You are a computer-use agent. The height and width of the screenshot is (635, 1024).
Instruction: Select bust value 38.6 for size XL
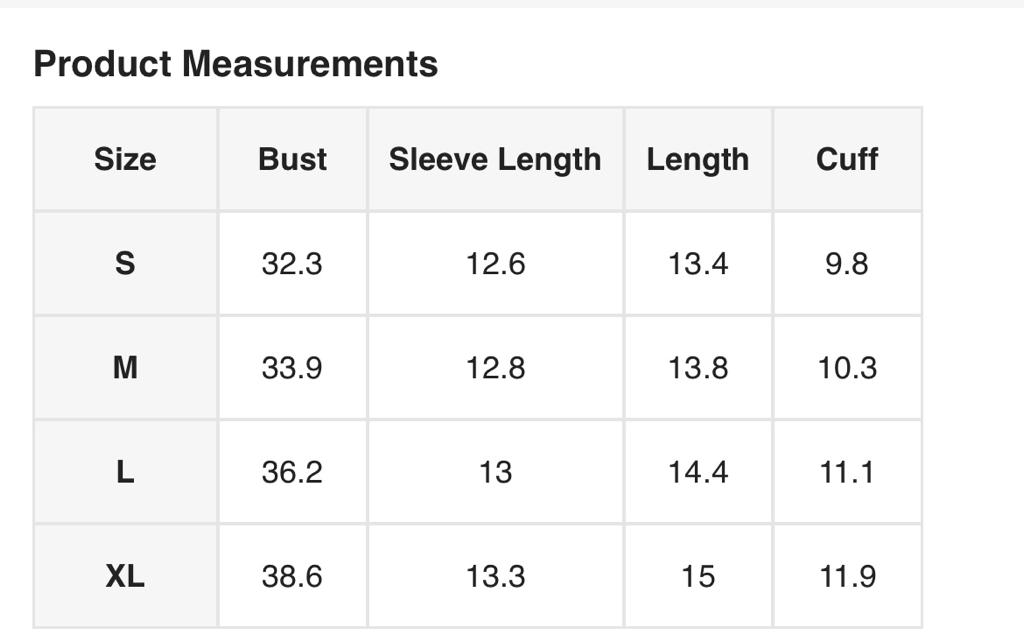[292, 576]
